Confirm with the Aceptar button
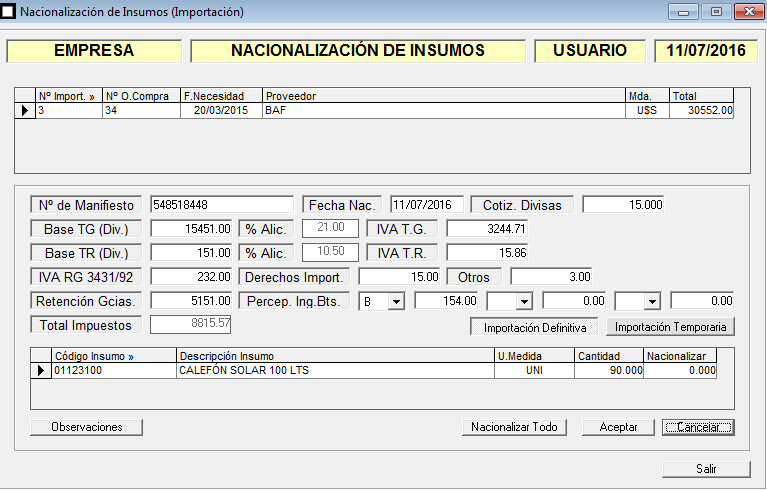The width and height of the screenshot is (767, 490). click(618, 427)
